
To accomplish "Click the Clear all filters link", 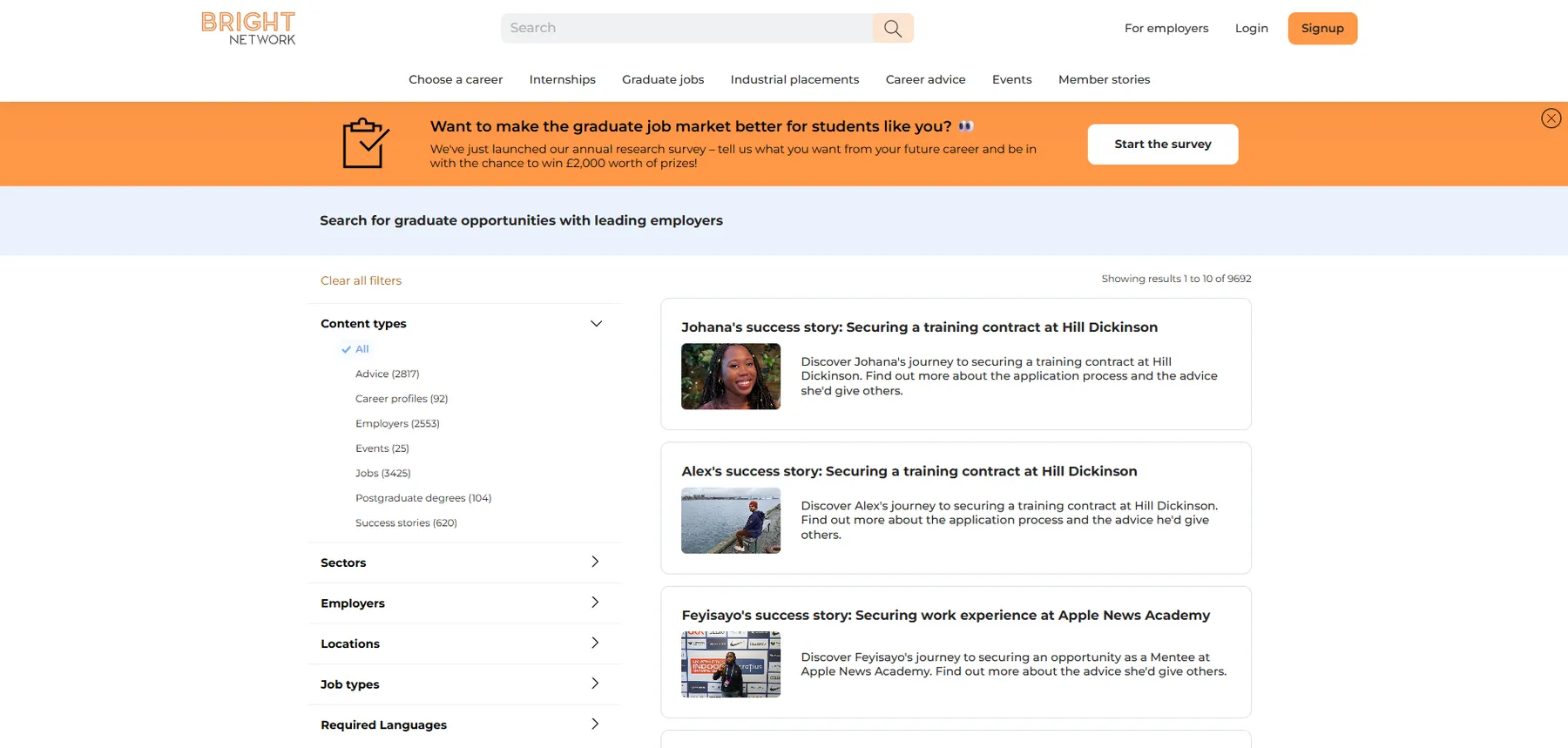I will [361, 280].
